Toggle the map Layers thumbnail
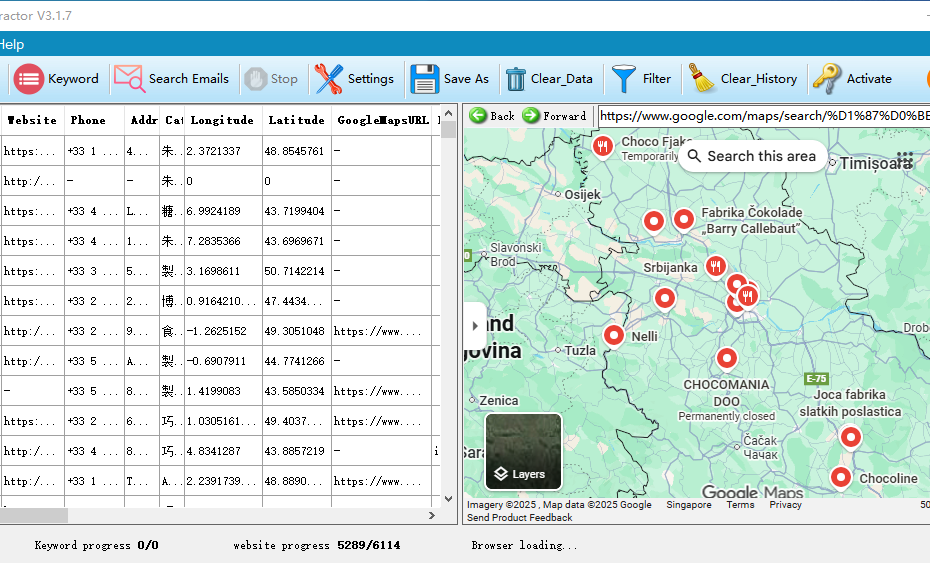 (523, 451)
